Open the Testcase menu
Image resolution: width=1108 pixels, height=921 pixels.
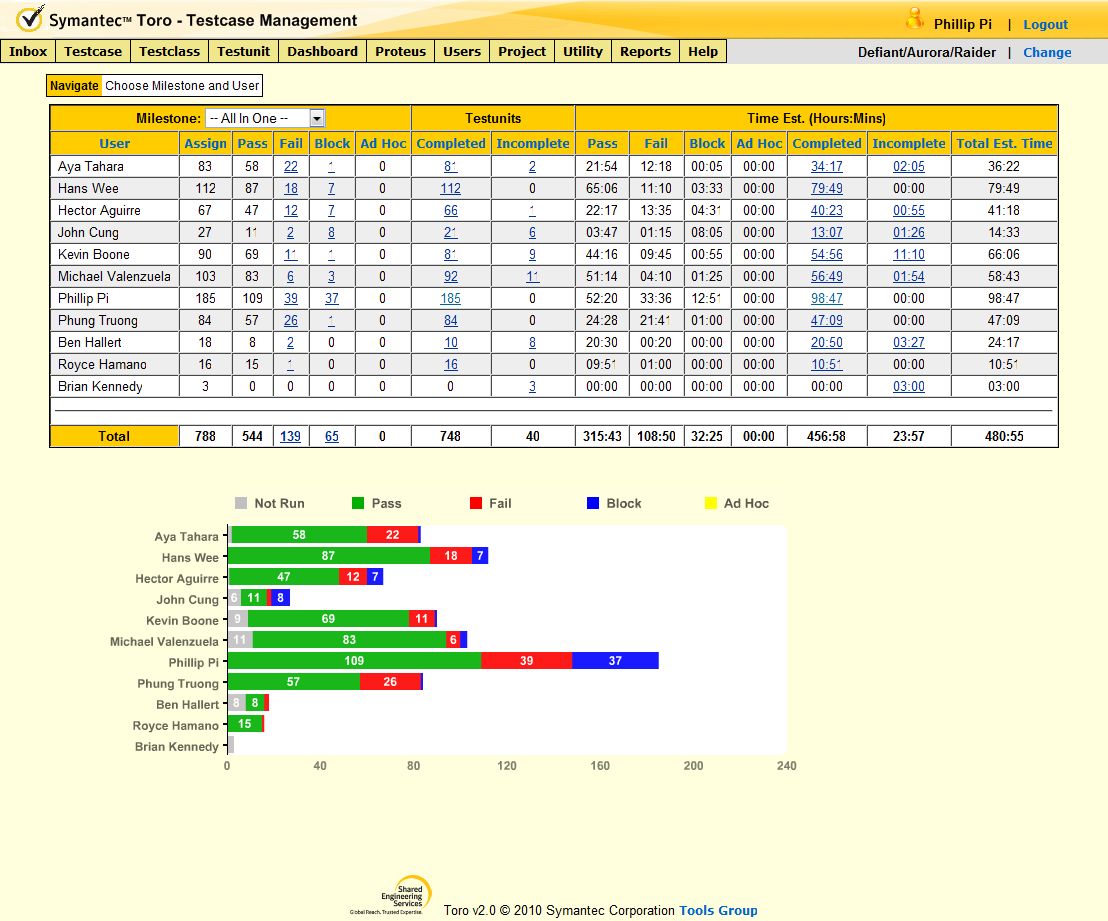click(93, 52)
